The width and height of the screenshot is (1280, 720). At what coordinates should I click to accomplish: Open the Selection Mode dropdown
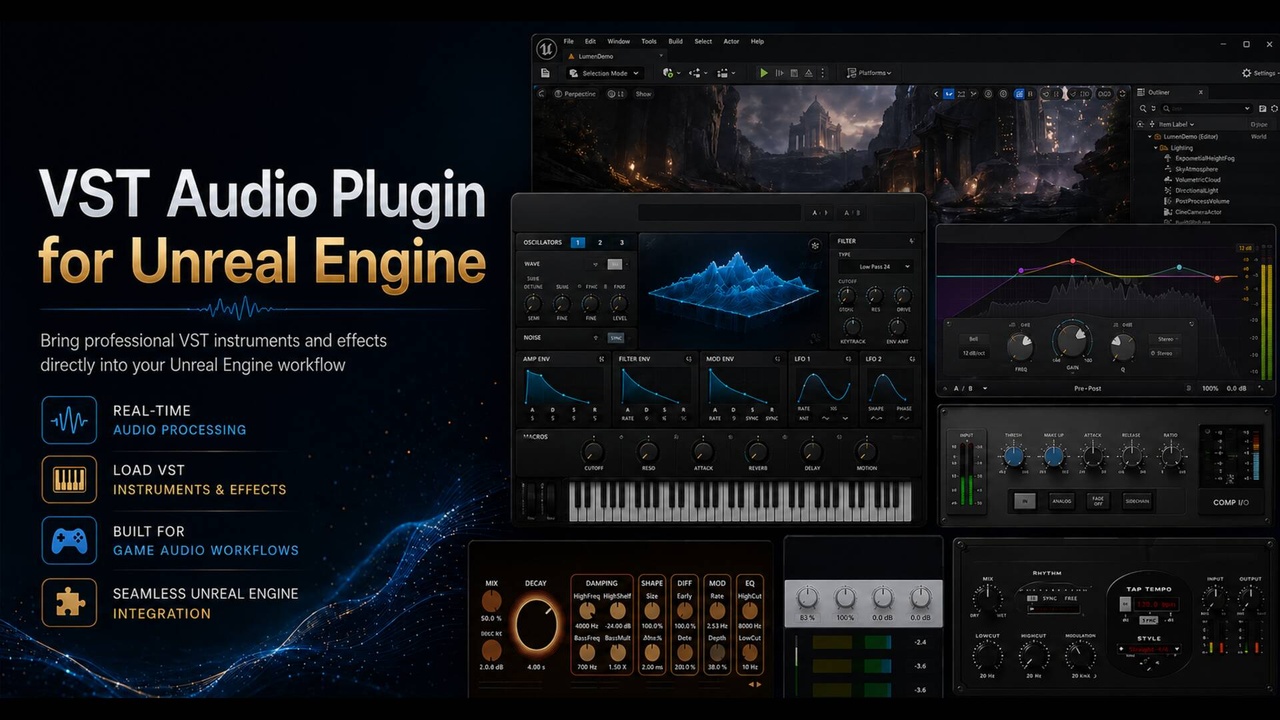(604, 73)
